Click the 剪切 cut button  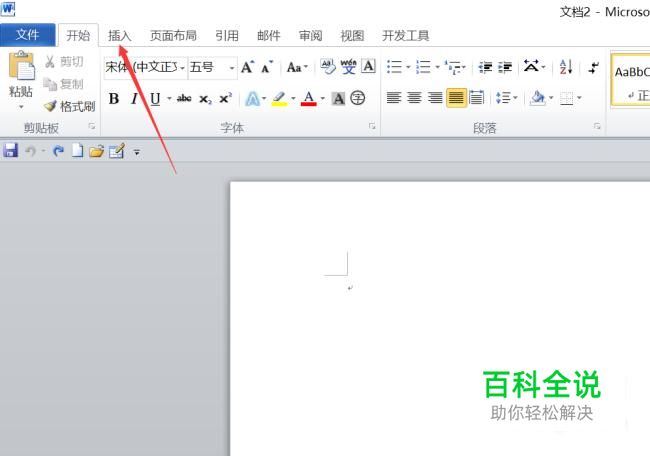64,62
